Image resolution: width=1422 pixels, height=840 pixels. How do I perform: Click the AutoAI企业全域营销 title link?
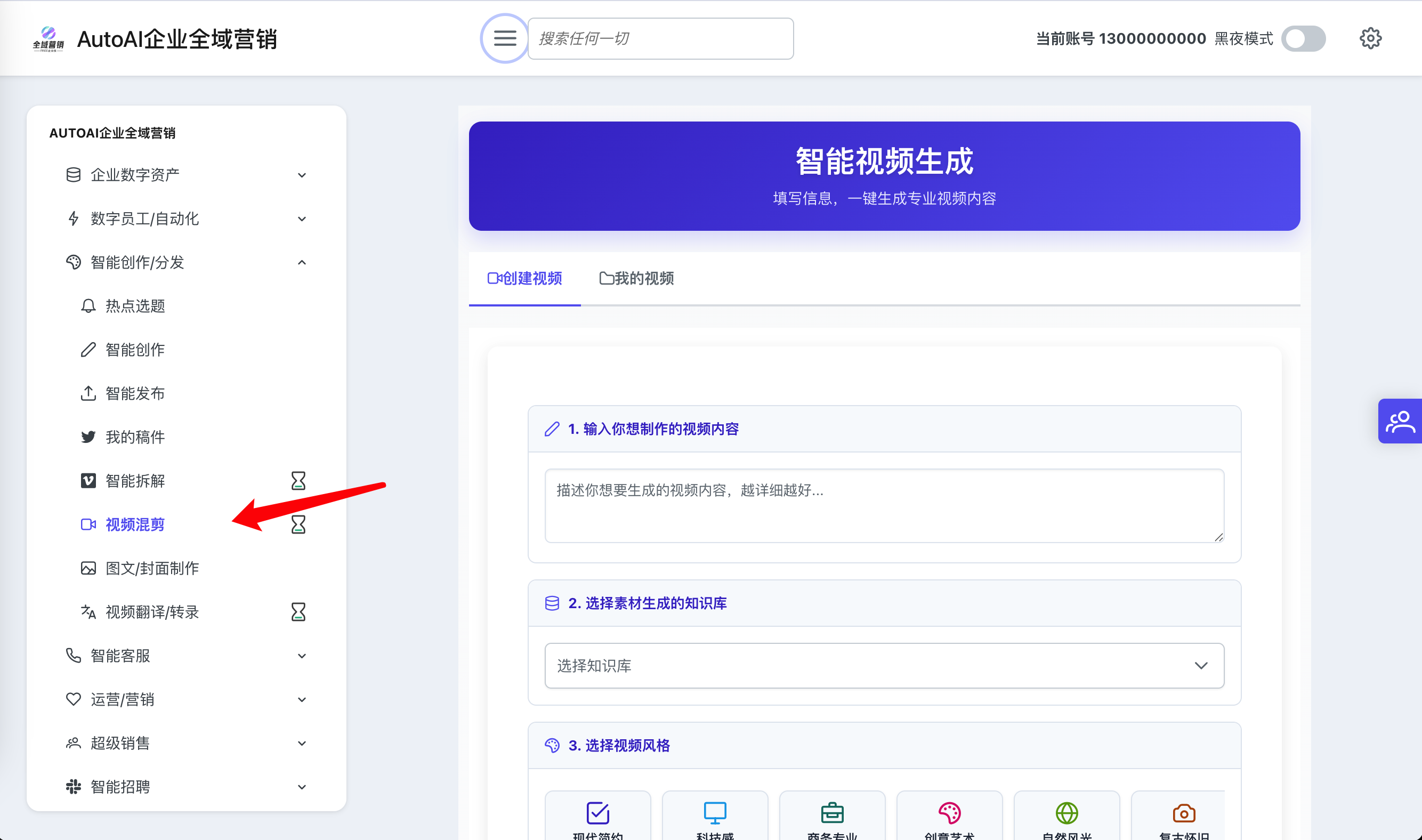pos(177,39)
